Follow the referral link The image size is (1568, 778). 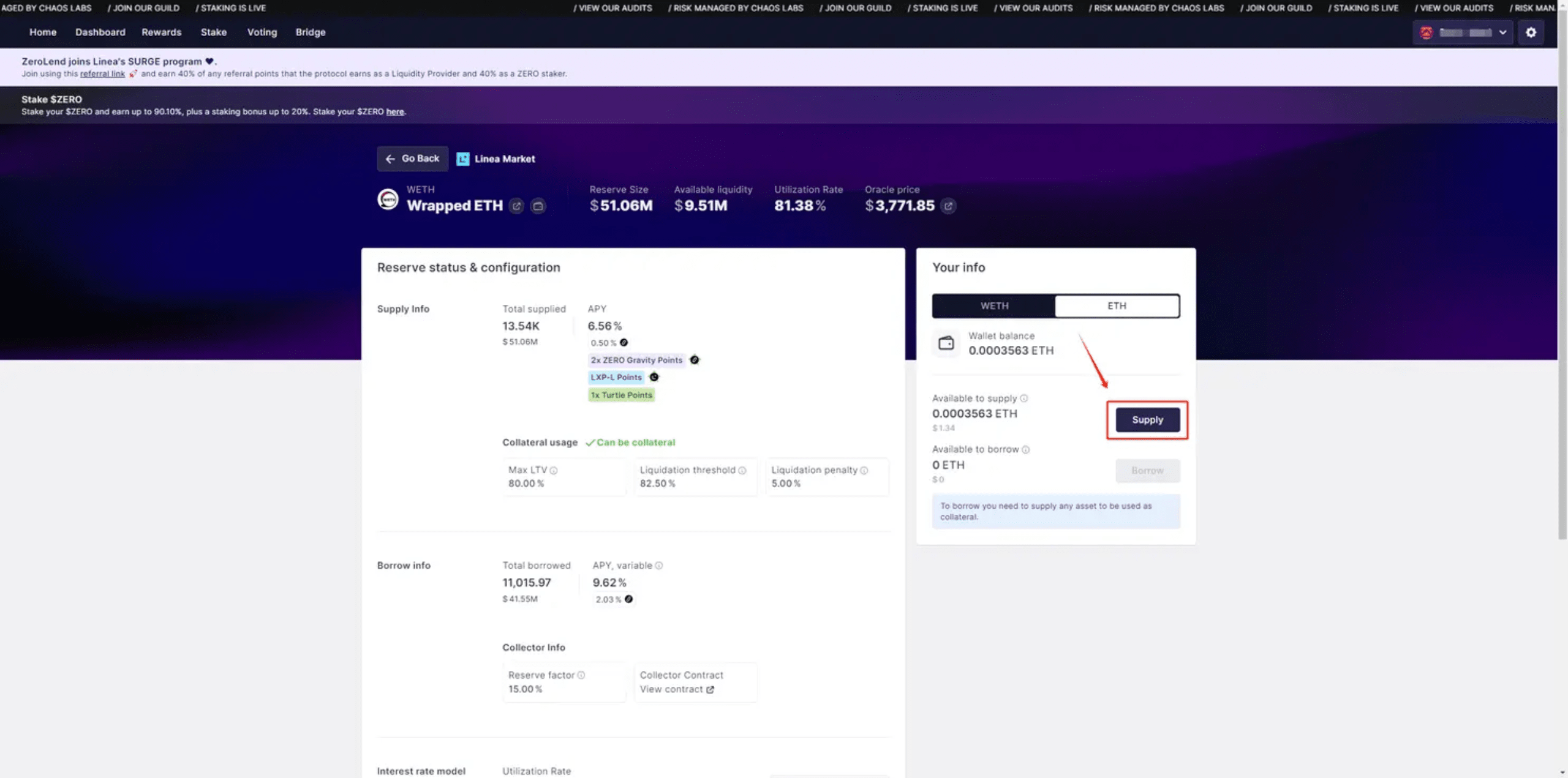102,74
